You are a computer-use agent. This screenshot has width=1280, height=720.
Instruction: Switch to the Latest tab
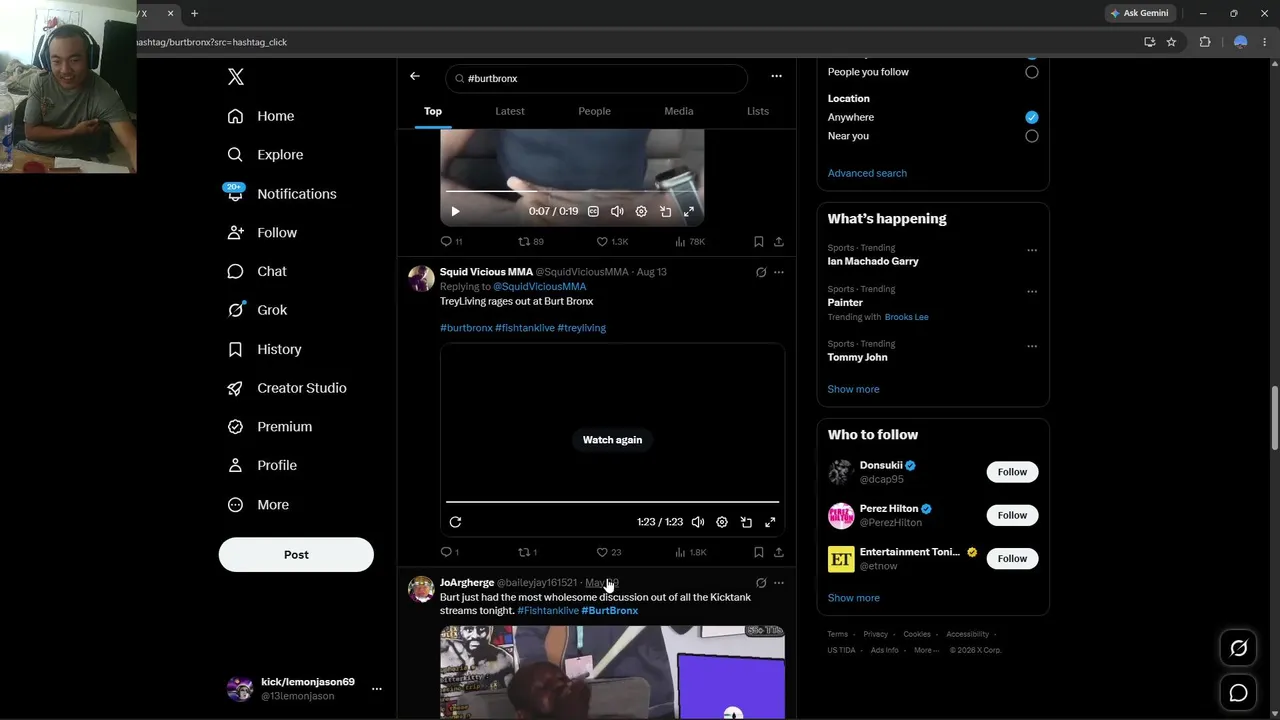(x=510, y=111)
